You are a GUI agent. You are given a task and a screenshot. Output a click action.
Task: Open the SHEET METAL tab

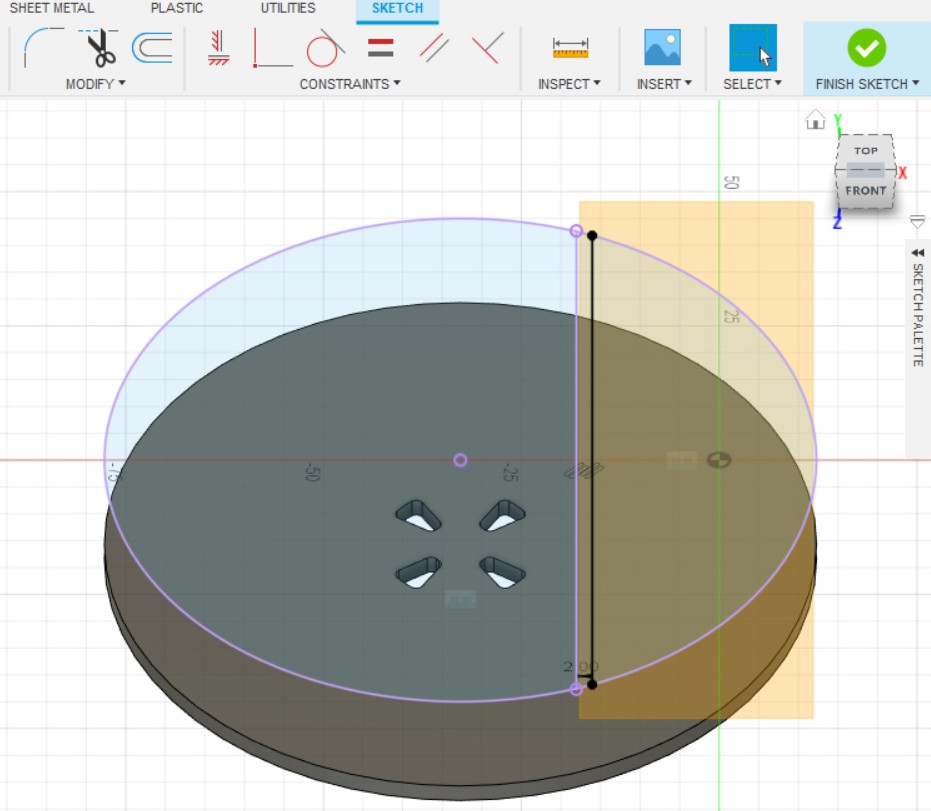point(52,8)
